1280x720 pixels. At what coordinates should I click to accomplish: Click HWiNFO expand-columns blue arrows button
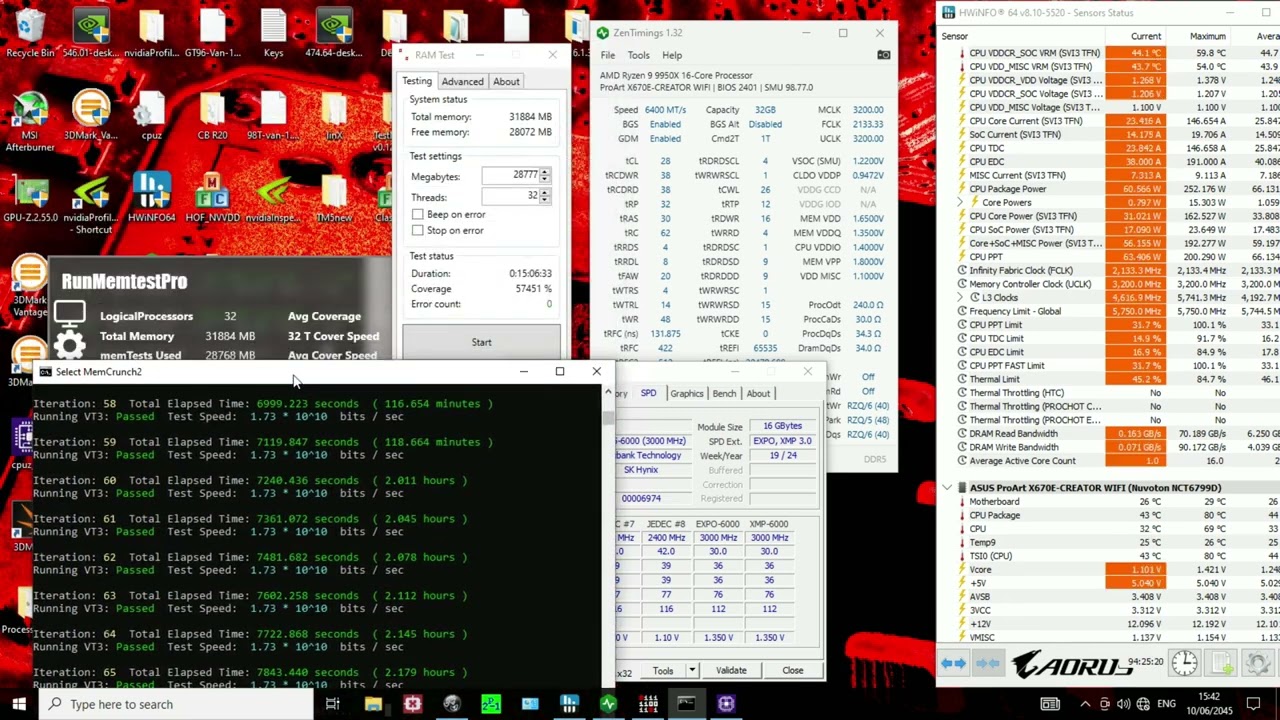954,664
